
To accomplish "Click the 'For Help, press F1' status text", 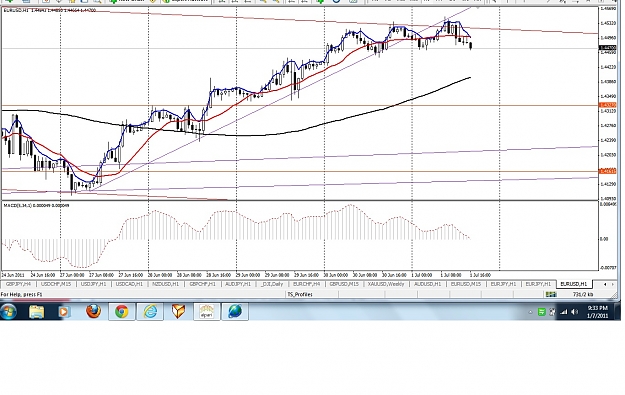I will (x=21, y=295).
